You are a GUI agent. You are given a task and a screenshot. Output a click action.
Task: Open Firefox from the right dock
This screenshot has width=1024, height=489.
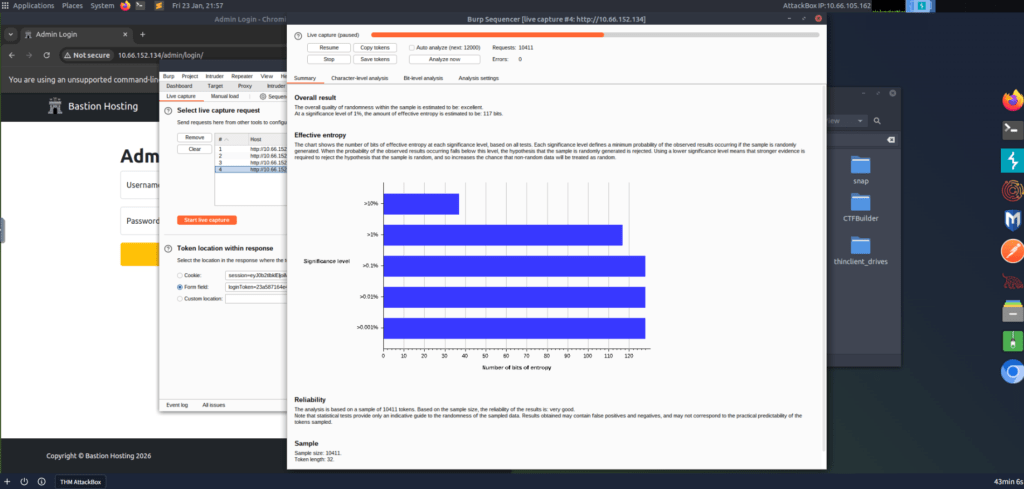(1012, 100)
